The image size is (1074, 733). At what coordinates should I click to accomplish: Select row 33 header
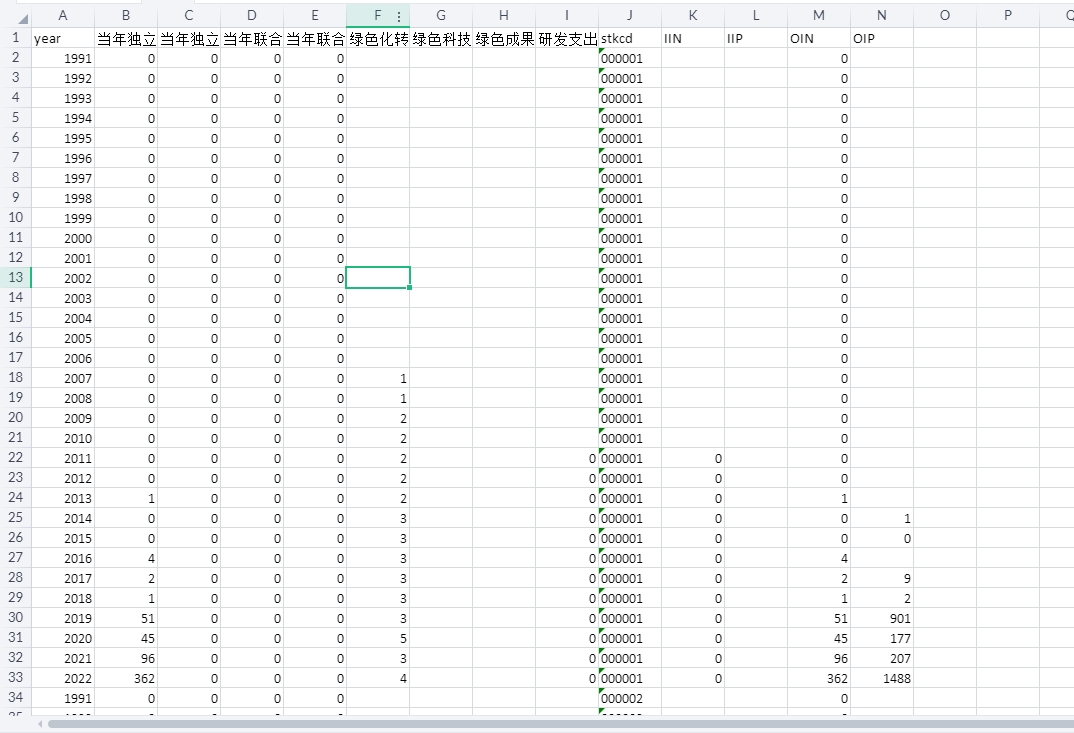point(15,678)
